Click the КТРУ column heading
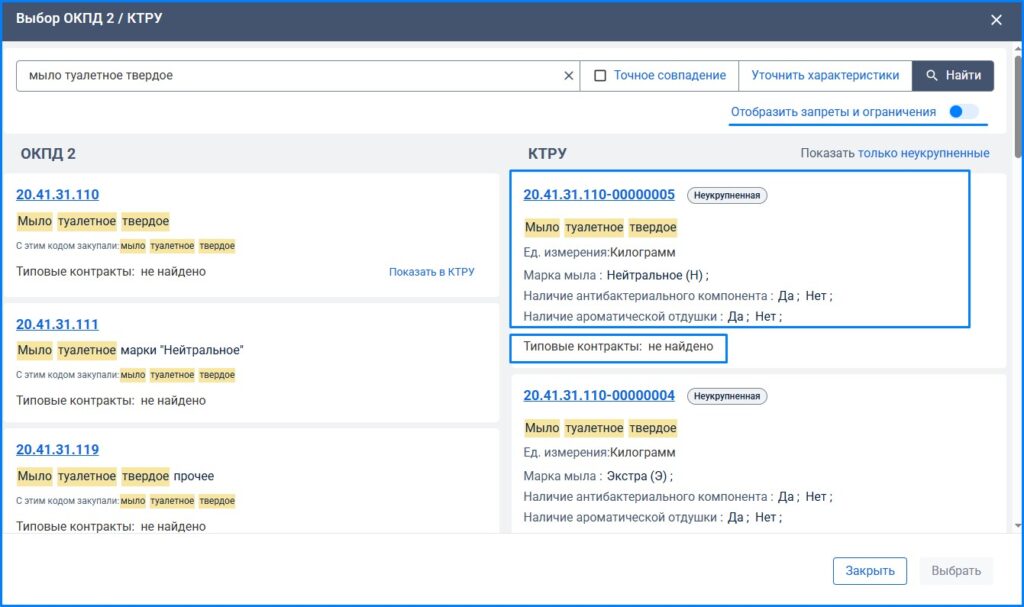 [547, 154]
